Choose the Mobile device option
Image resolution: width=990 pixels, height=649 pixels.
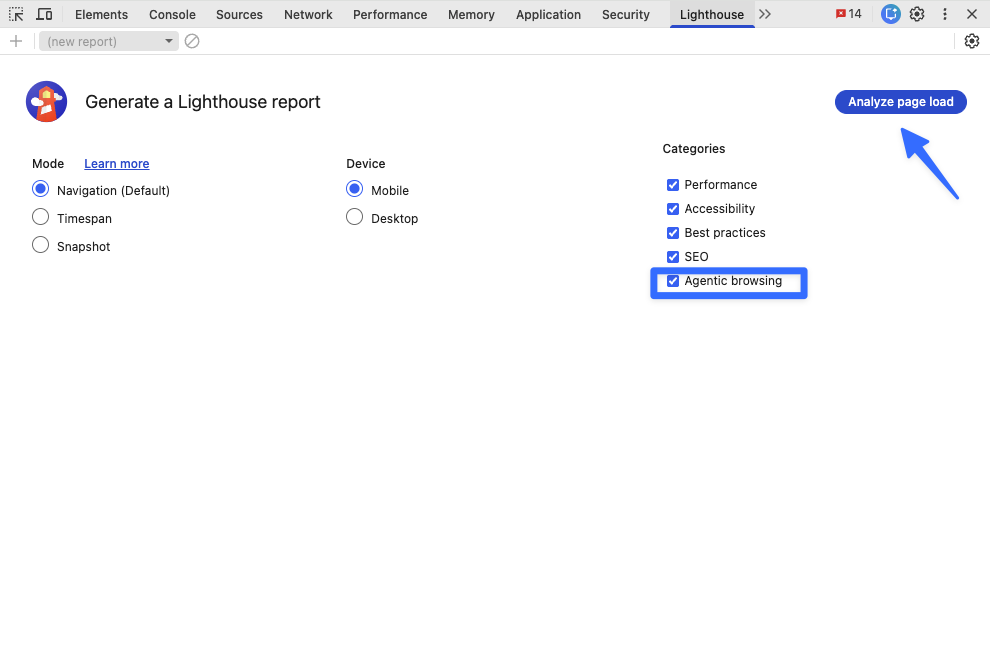coord(355,189)
